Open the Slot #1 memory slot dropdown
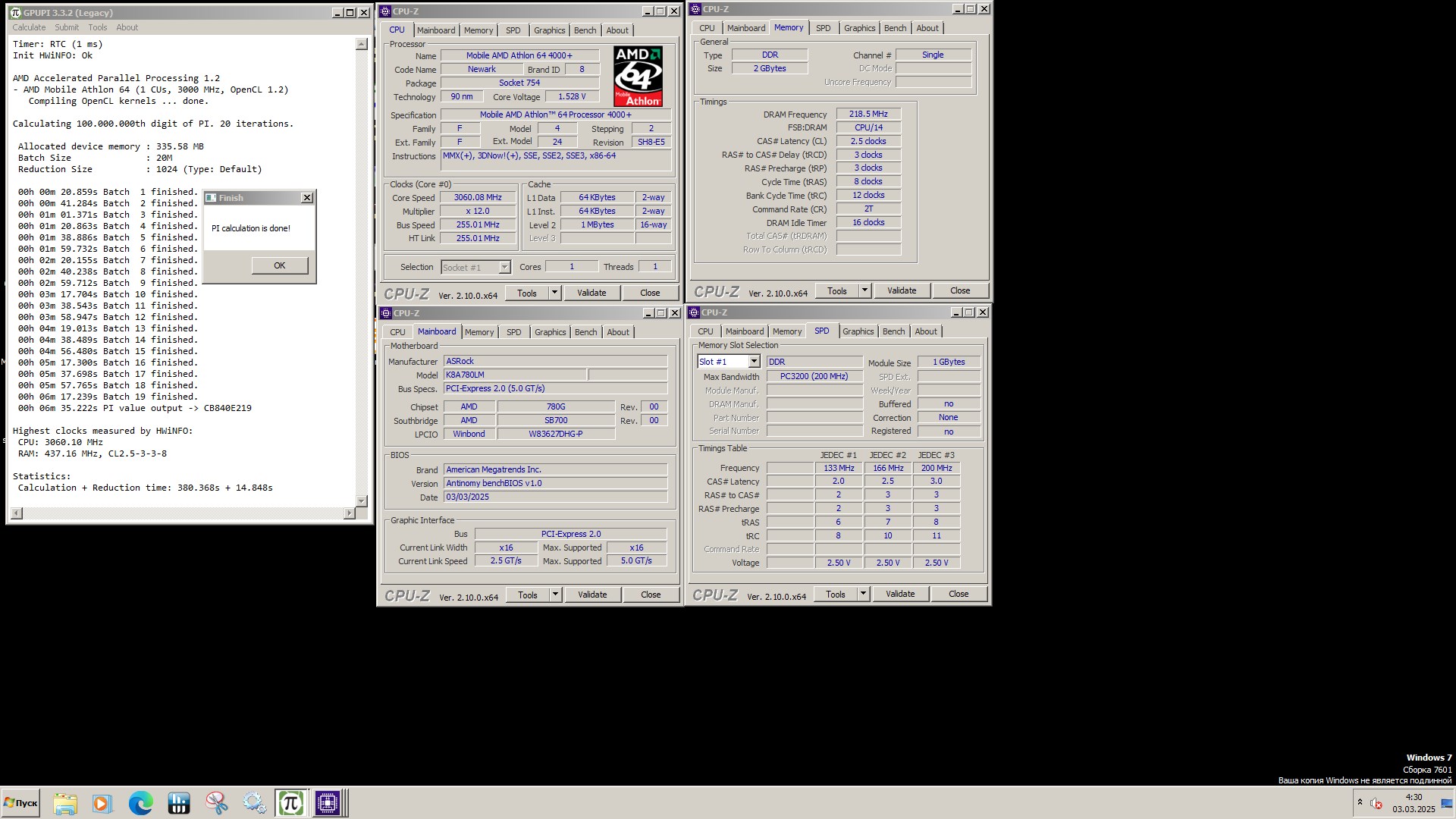 pyautogui.click(x=754, y=362)
